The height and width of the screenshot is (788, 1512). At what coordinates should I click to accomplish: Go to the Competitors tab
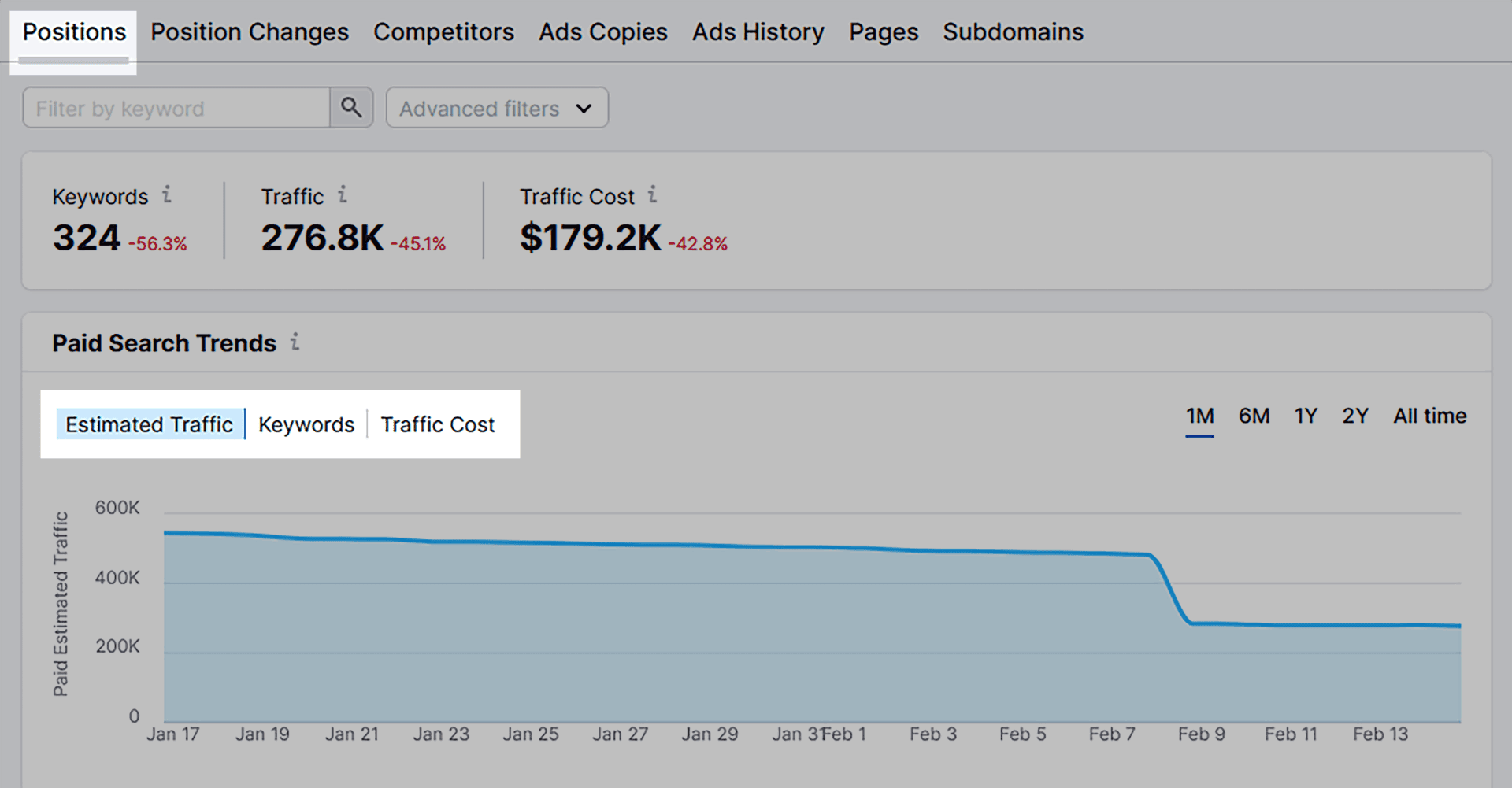pos(443,32)
